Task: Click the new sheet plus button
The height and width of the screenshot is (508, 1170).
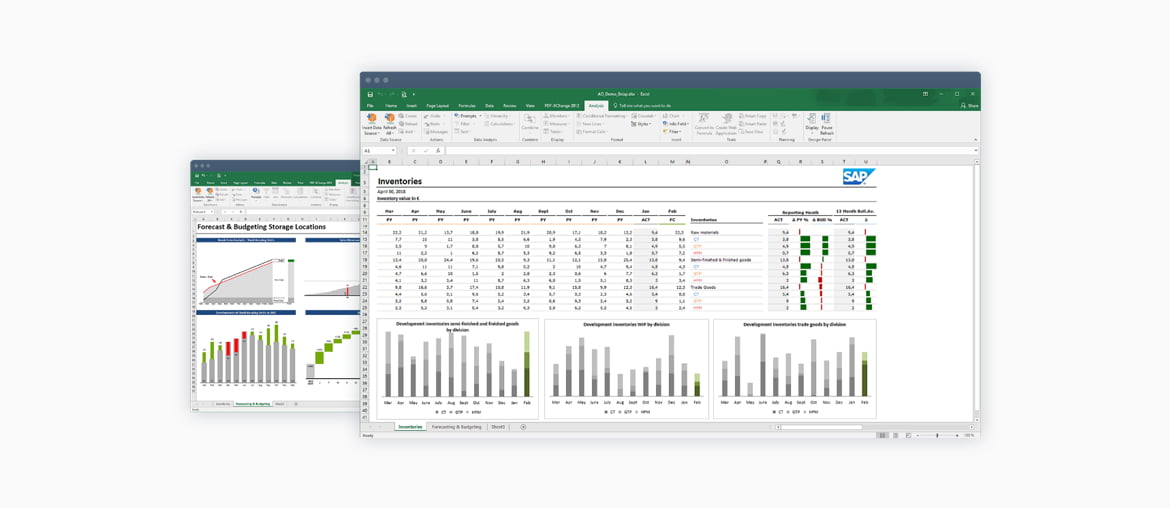Action: 522,427
